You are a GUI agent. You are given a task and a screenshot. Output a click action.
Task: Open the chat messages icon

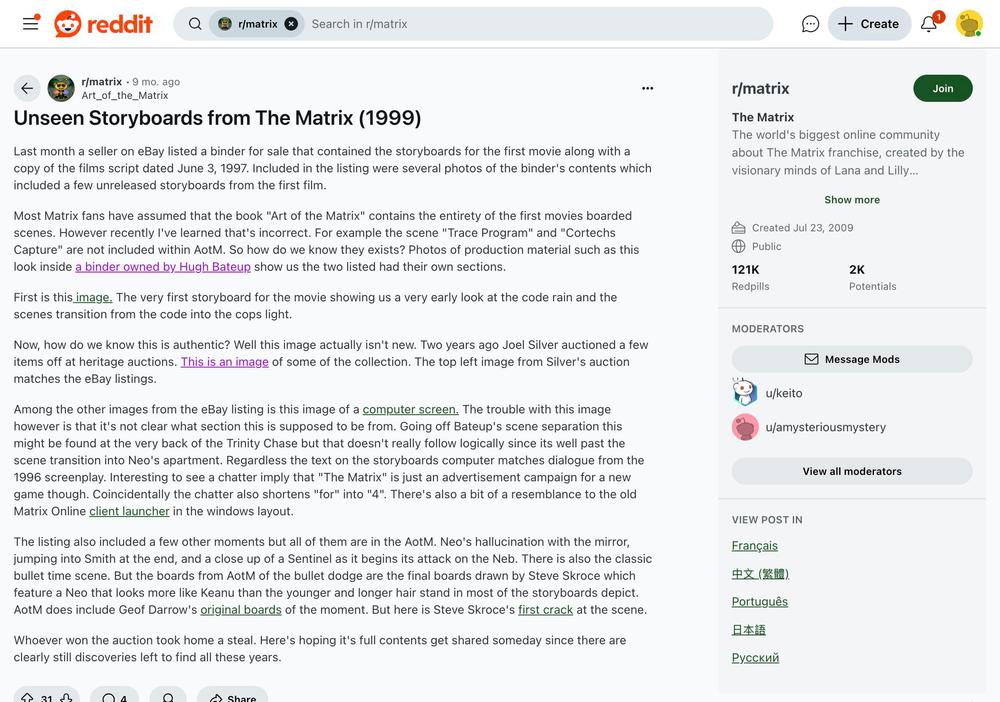click(x=810, y=24)
